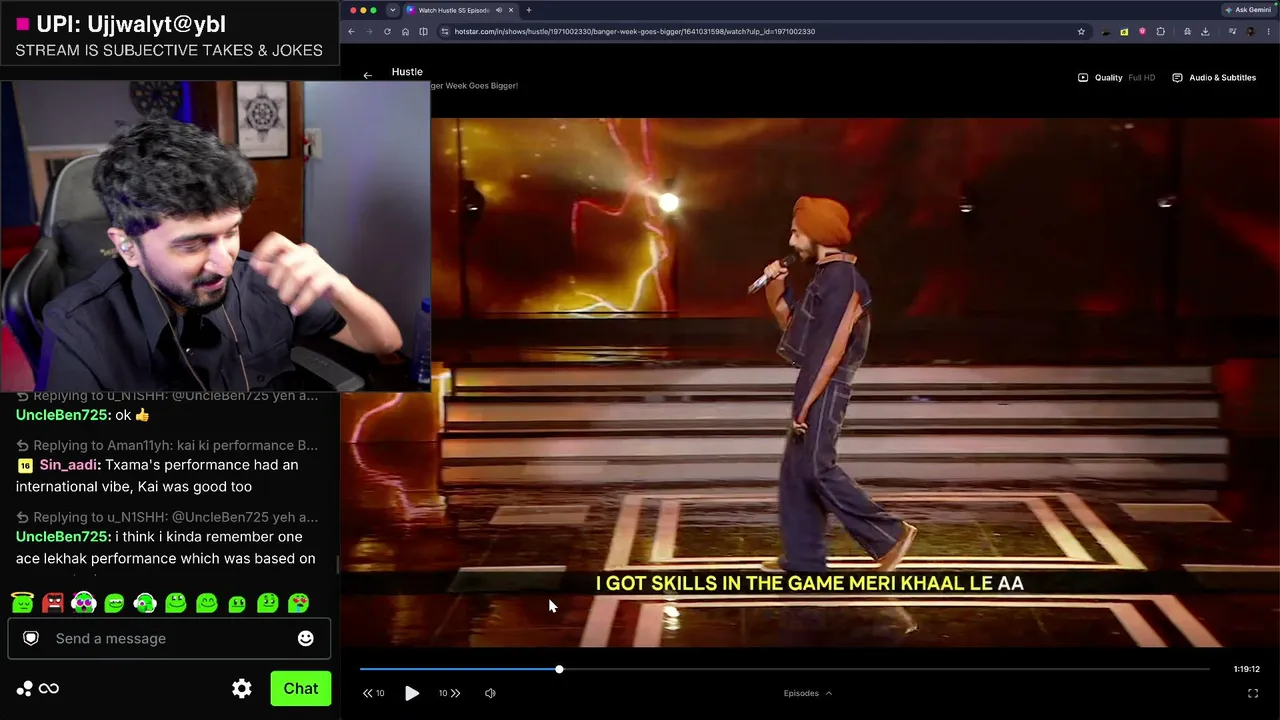The width and height of the screenshot is (1280, 720).
Task: Open the browser profile avatar
Action: click(1250, 31)
